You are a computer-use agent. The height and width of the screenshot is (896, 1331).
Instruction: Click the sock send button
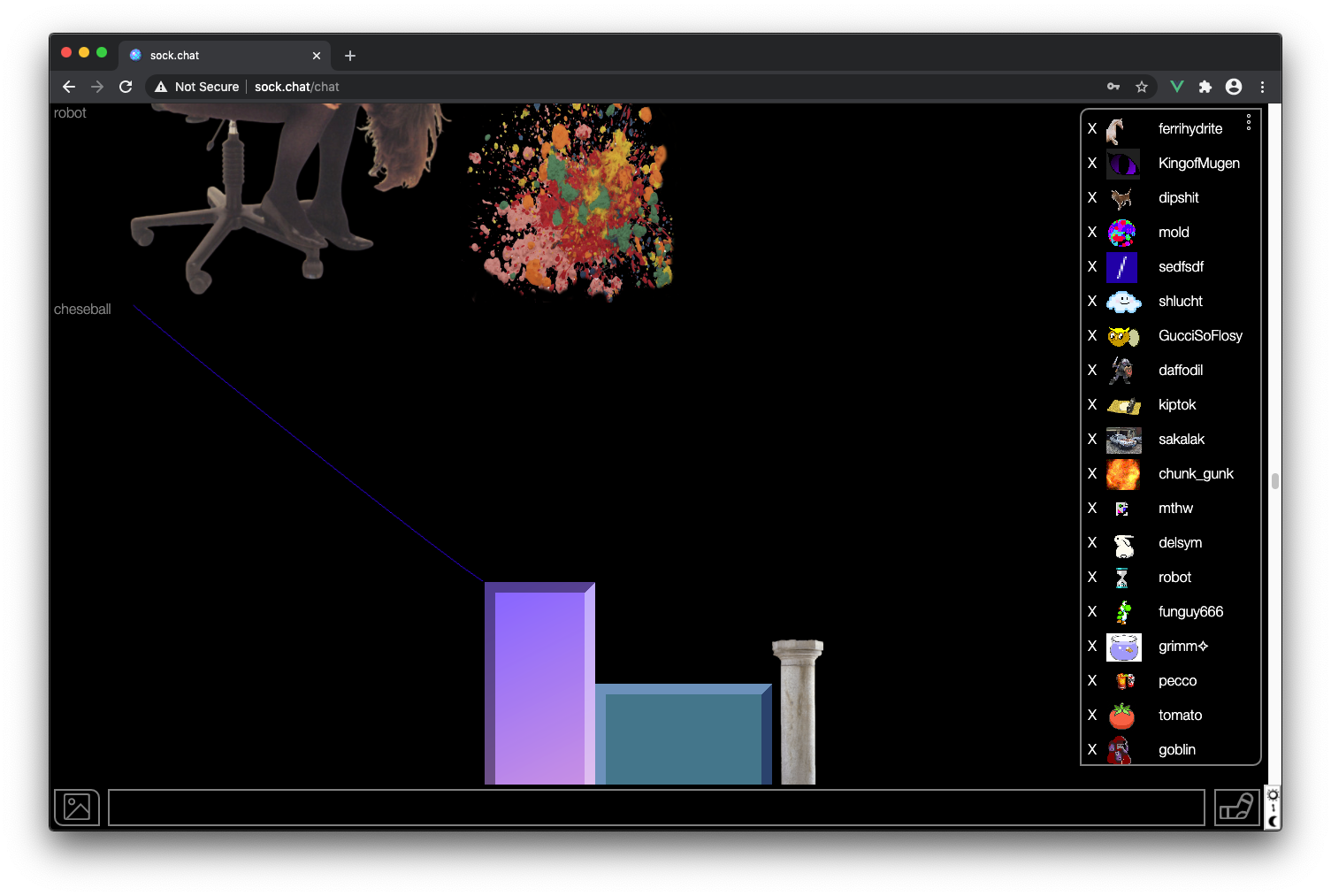tap(1236, 807)
